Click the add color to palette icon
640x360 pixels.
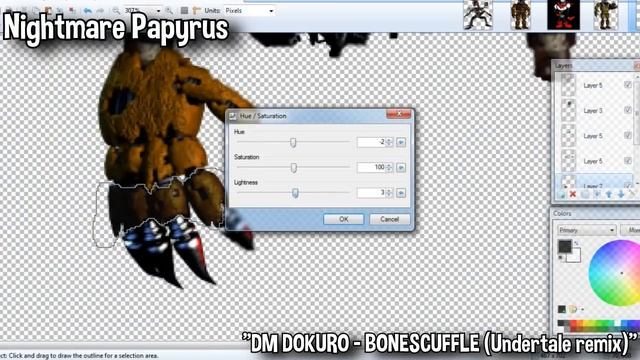pyautogui.click(x=562, y=309)
